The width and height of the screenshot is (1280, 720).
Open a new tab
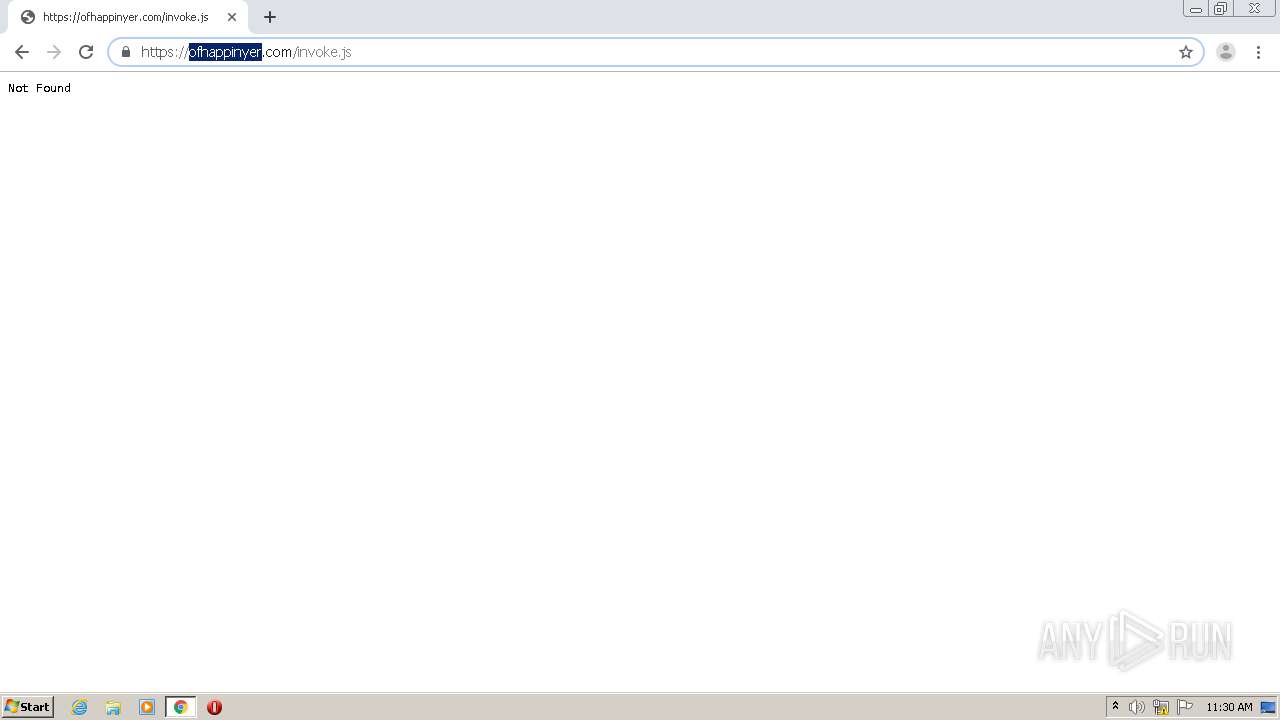tap(270, 17)
